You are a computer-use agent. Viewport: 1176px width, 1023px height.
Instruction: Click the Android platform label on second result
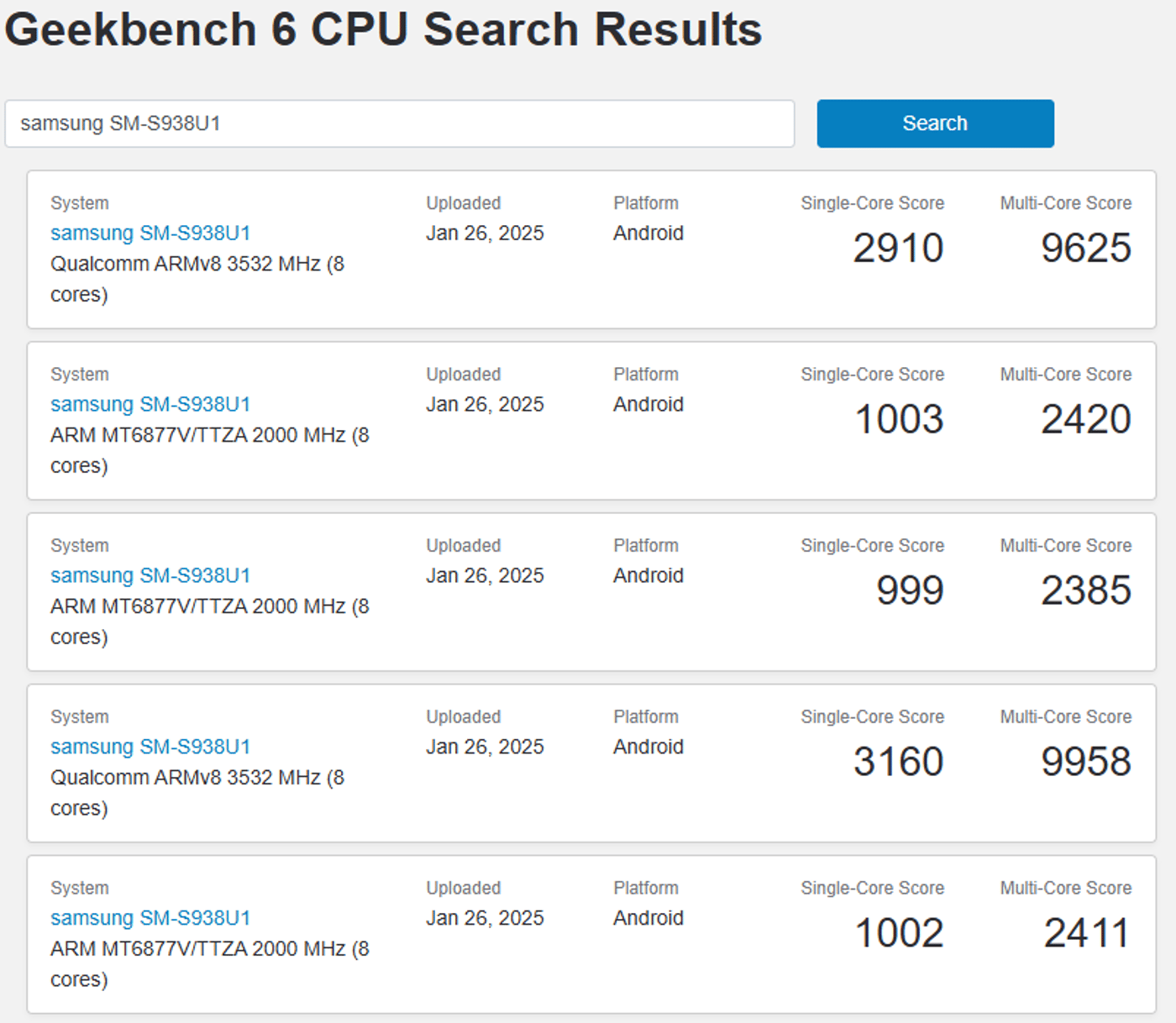click(x=648, y=404)
